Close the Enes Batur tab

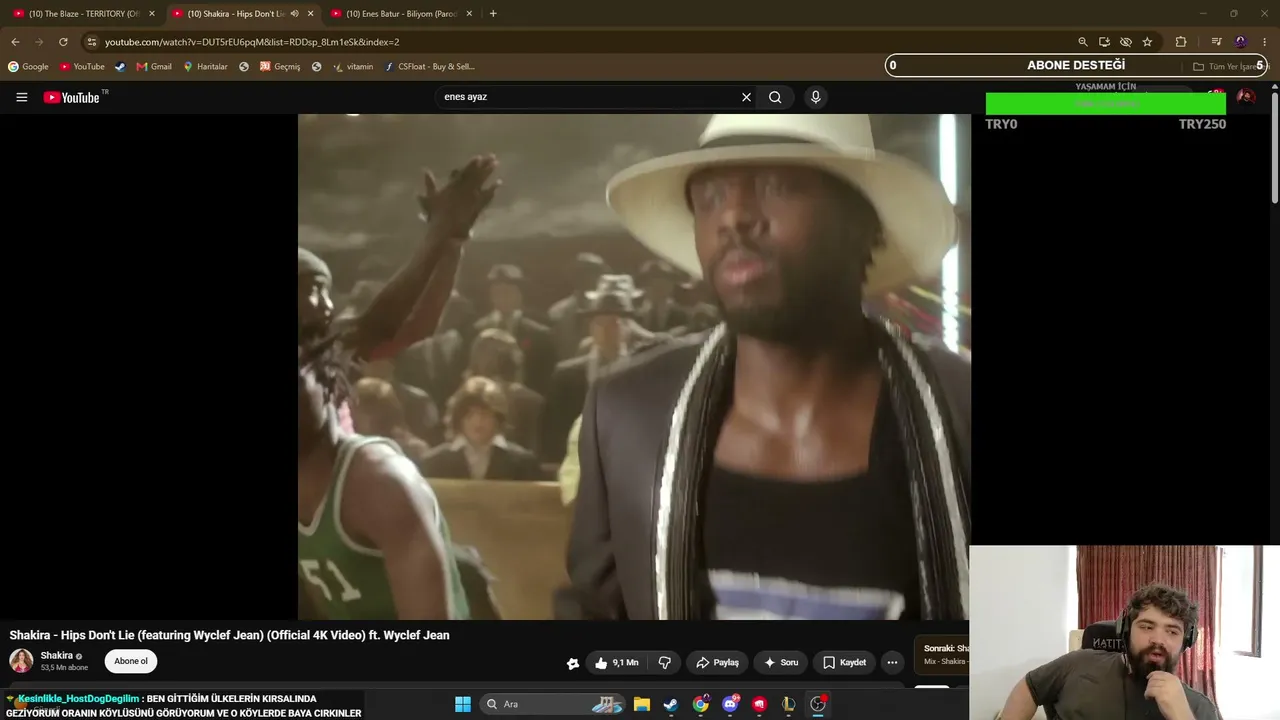[x=469, y=14]
